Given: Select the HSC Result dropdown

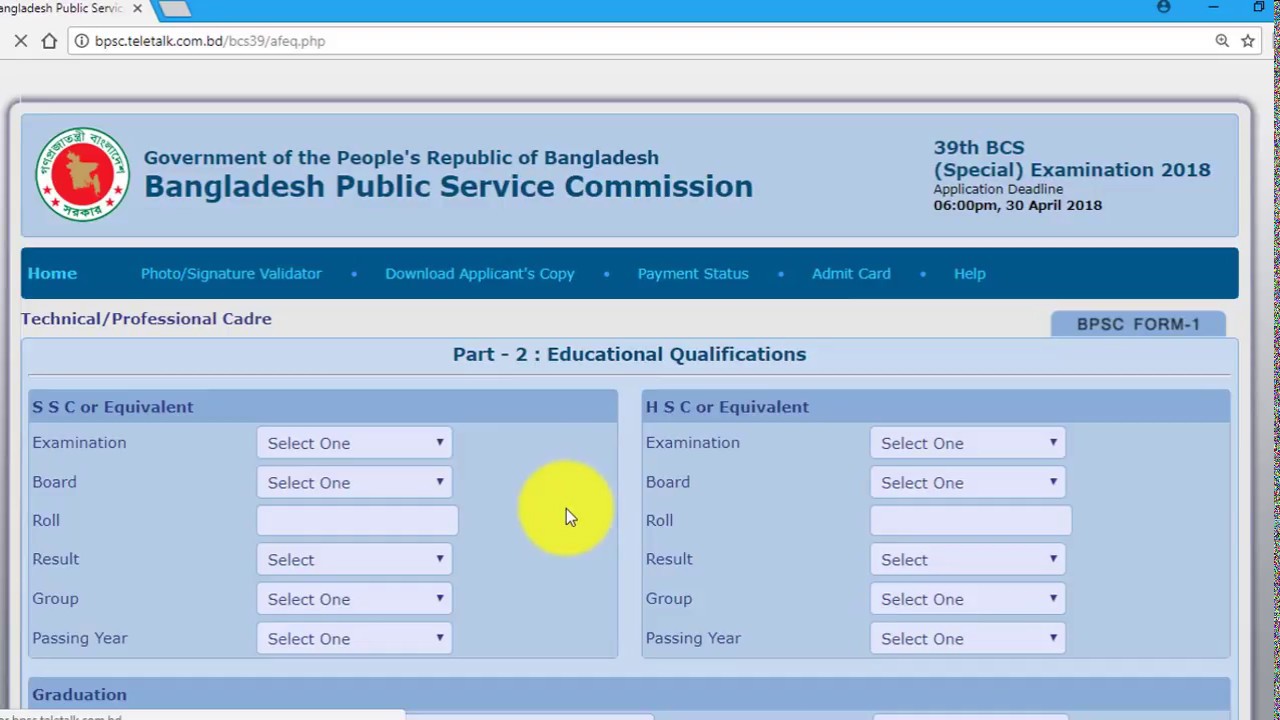Looking at the screenshot, I should (967, 560).
